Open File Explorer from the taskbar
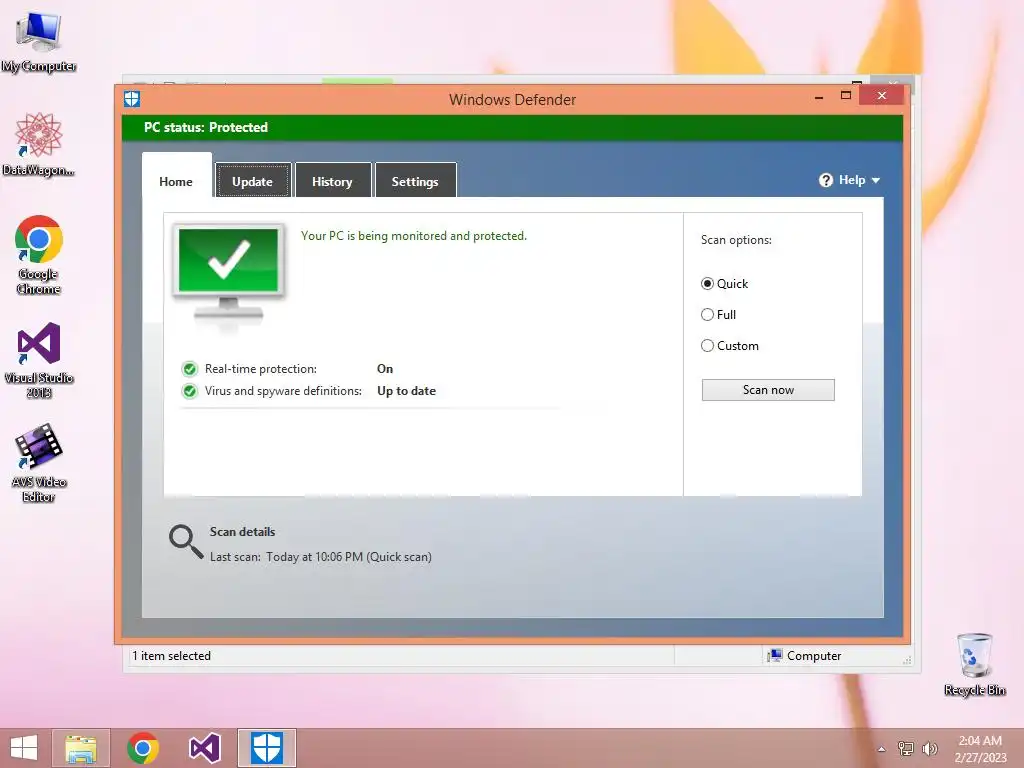Viewport: 1024px width, 768px height. click(81, 748)
